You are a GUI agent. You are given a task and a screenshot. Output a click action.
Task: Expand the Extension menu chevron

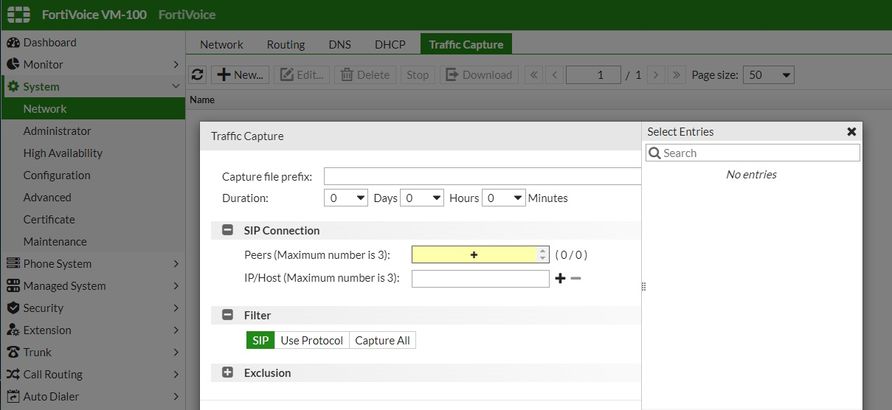176,330
